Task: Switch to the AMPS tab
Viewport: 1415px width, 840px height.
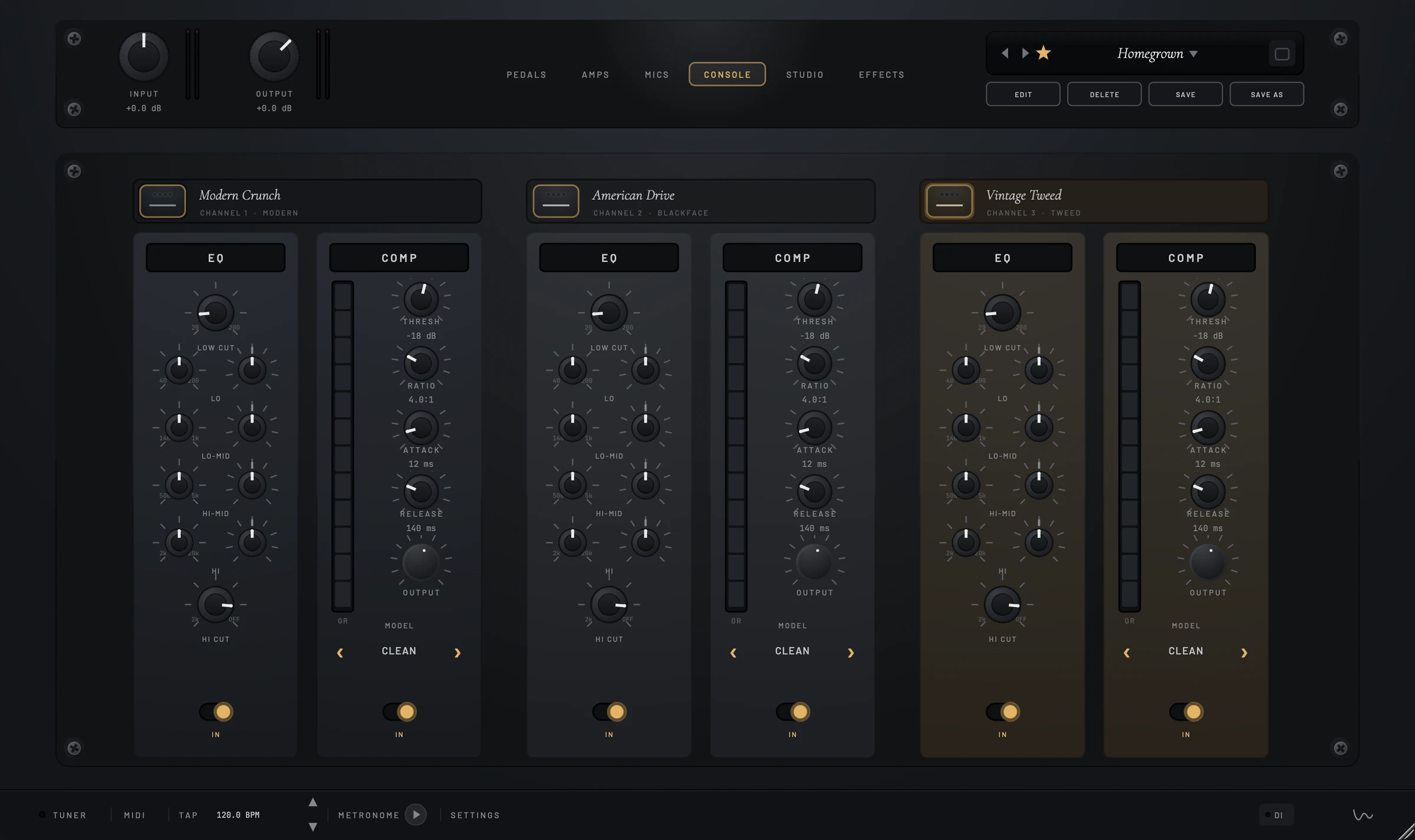Action: click(x=595, y=74)
